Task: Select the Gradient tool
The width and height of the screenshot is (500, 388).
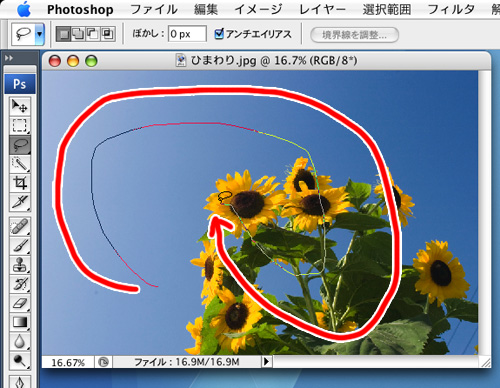Action: tap(20, 322)
